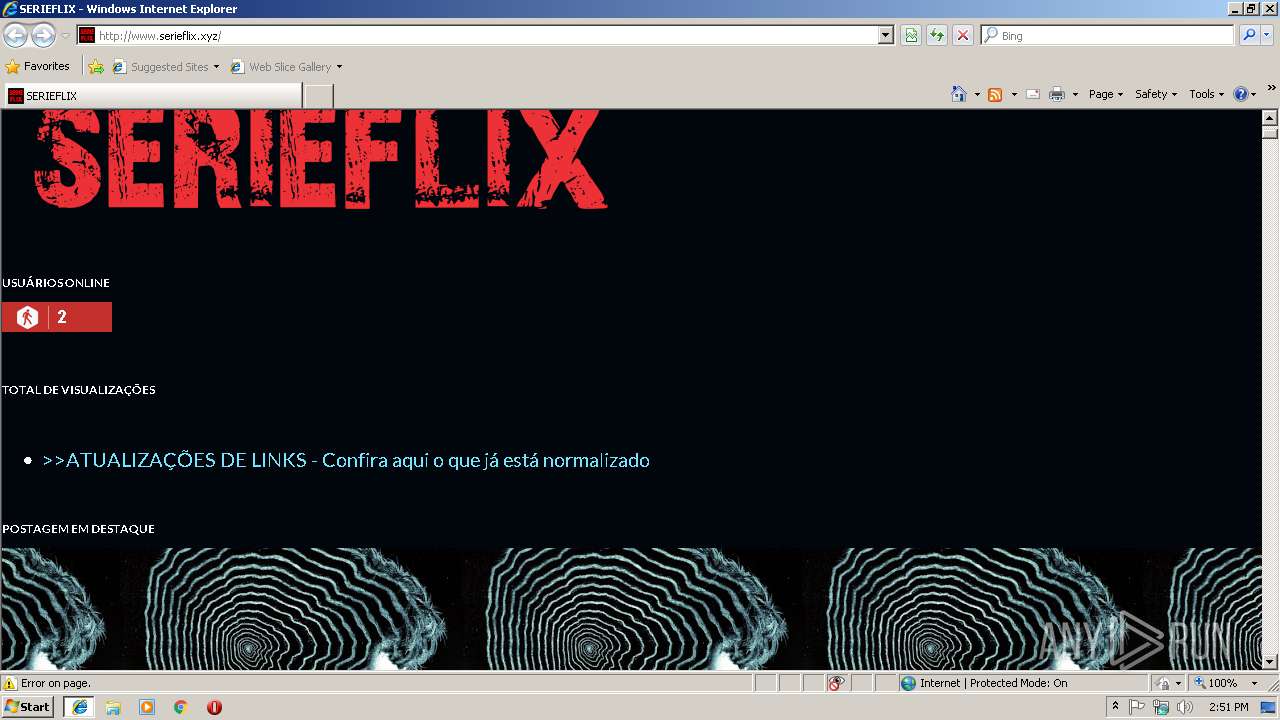1280x720 pixels.
Task: Go forward with the Forward arrow button
Action: click(x=43, y=36)
